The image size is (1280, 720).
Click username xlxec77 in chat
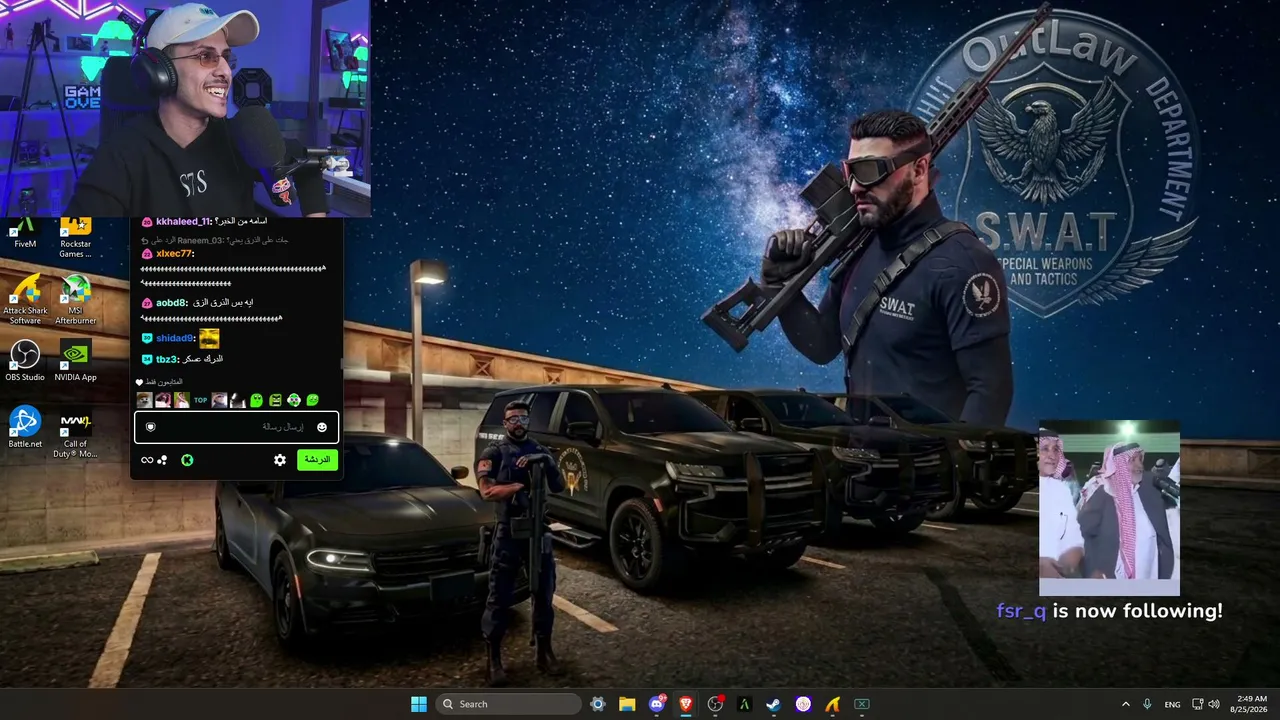point(174,253)
